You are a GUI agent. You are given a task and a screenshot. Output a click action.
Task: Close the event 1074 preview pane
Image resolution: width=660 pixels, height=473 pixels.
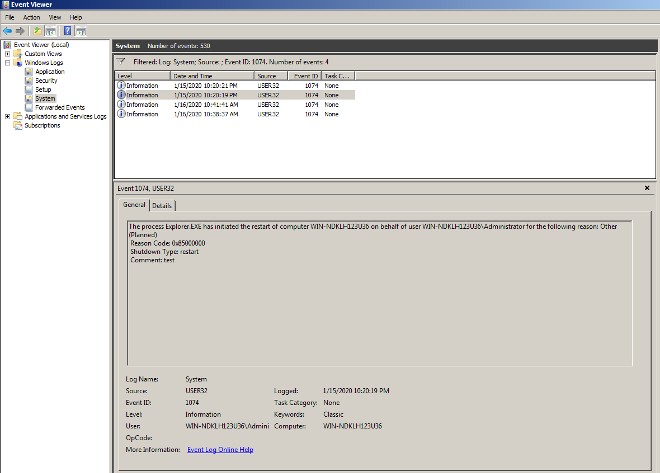coord(648,186)
